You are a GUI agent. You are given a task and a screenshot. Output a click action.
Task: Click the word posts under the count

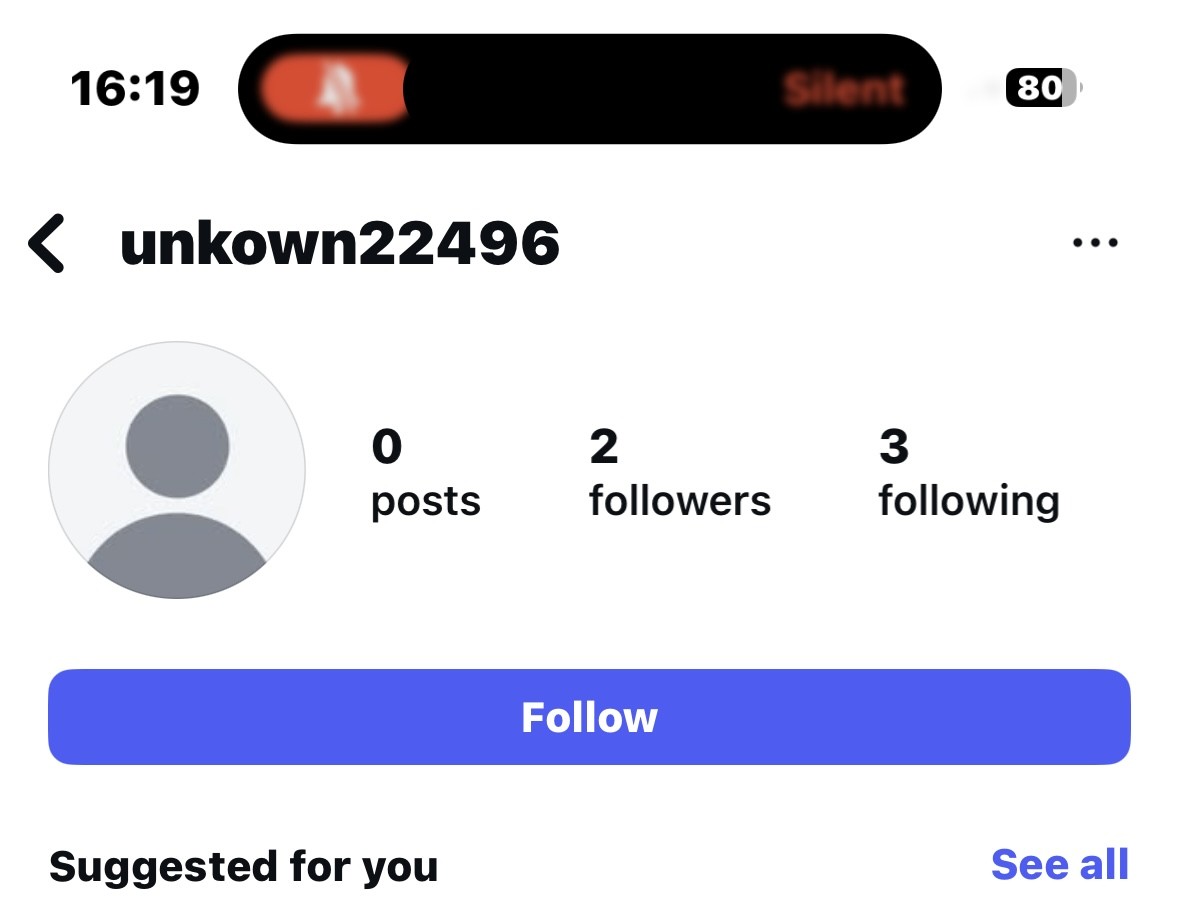coord(425,501)
